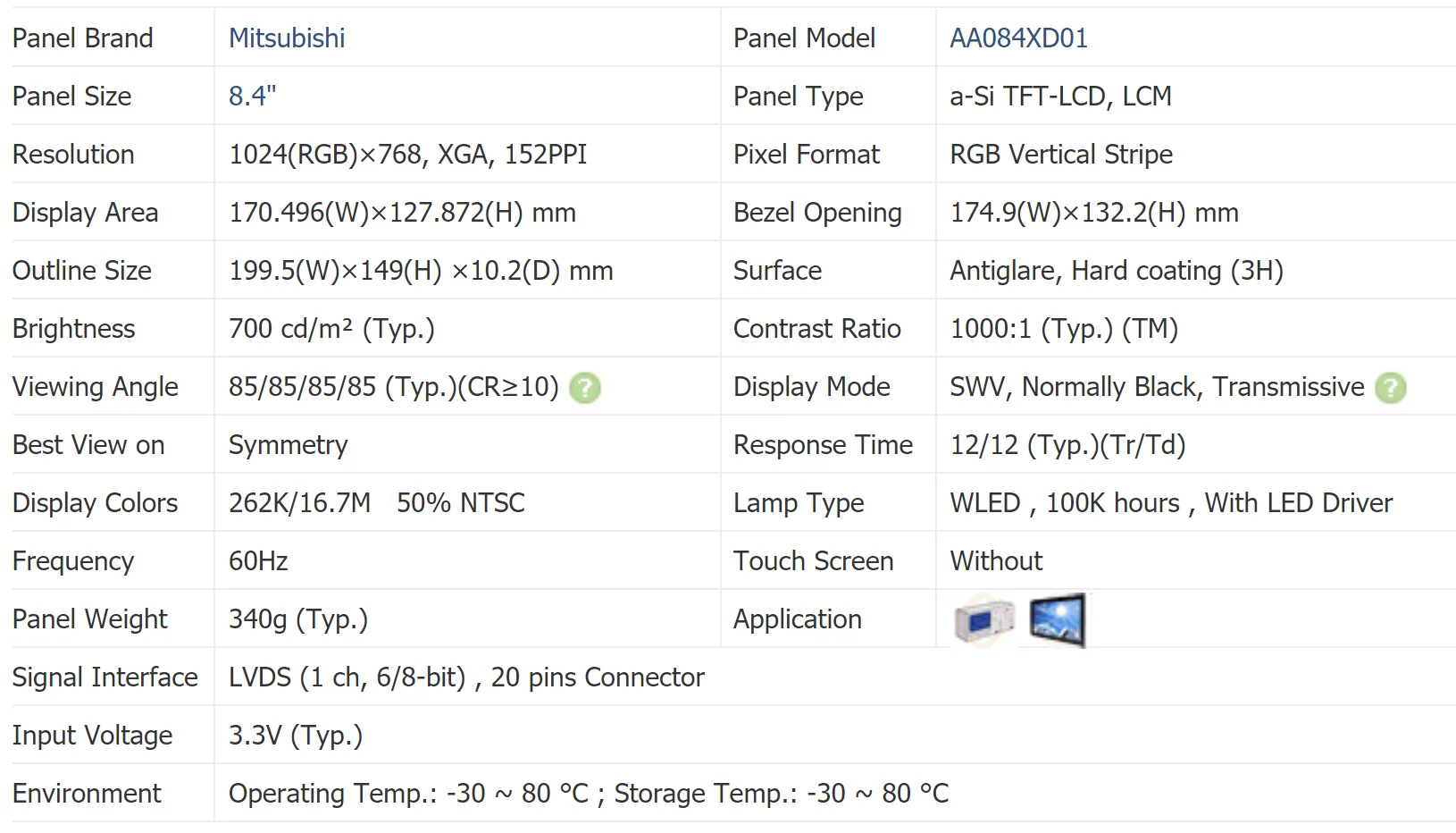The height and width of the screenshot is (833, 1456).
Task: Open the Mitsubishi panel brand link
Action: coord(287,38)
